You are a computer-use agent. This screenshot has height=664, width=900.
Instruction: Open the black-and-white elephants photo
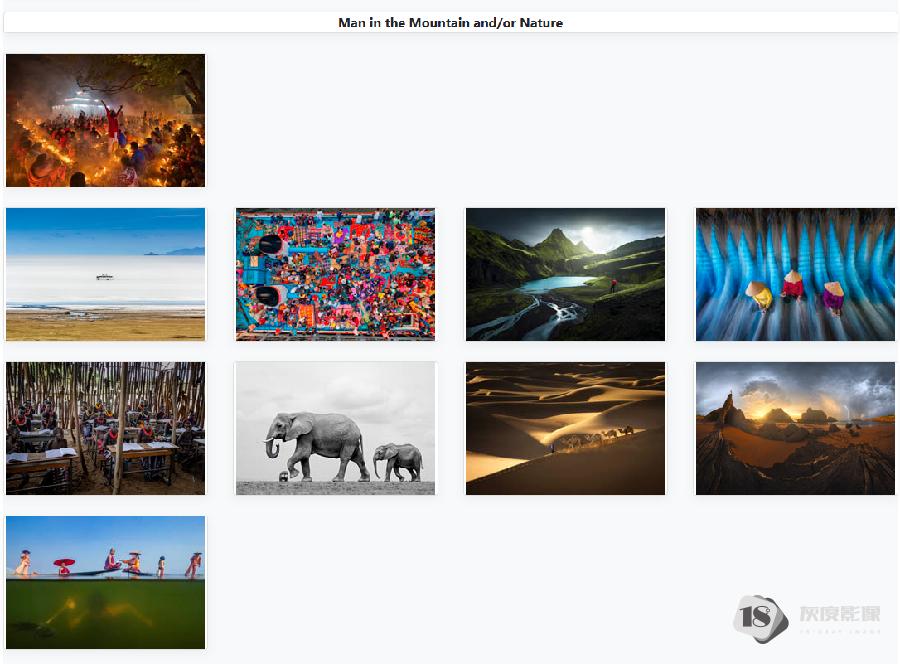335,428
